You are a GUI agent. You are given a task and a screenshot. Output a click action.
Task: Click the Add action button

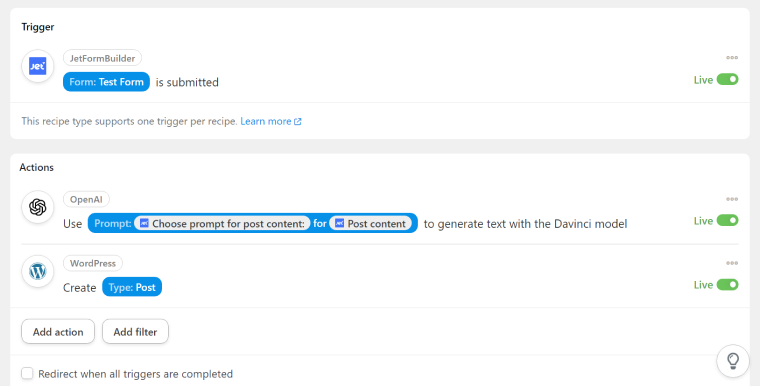click(x=58, y=332)
